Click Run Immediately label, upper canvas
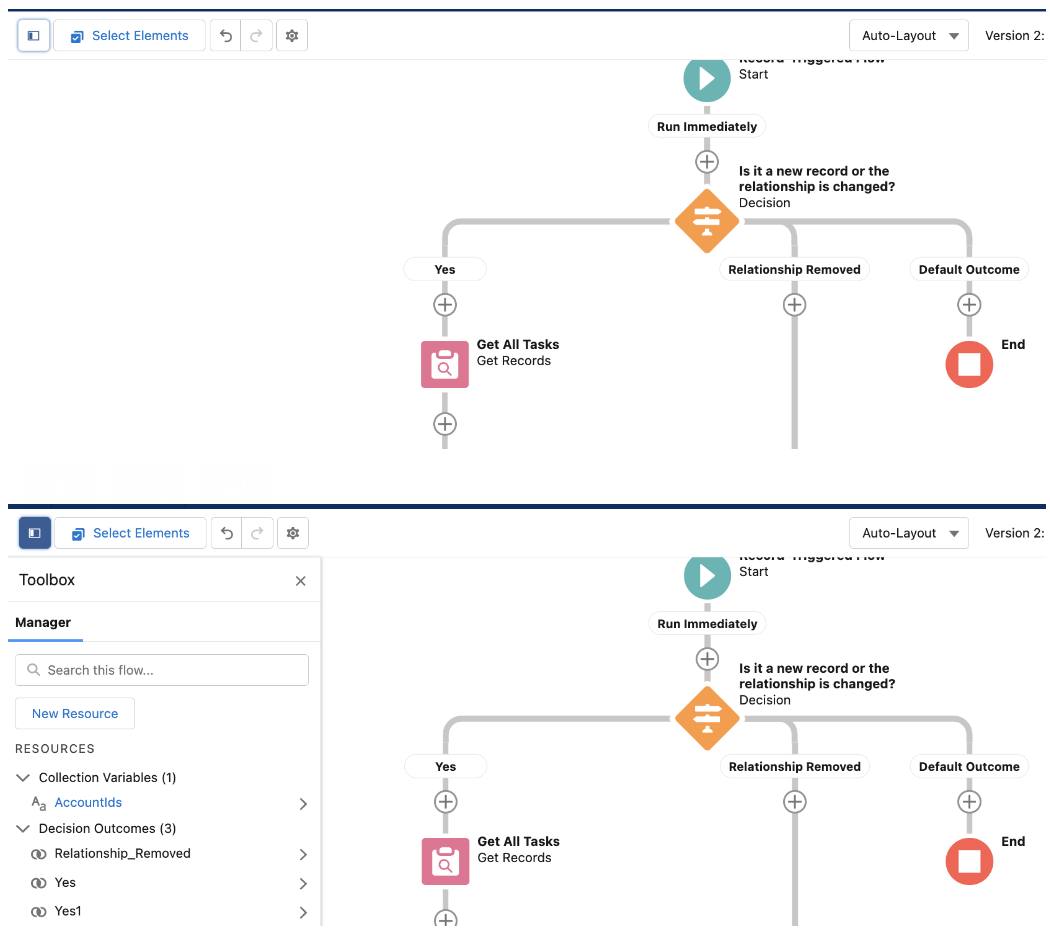Screen dimensions: 1050x936 pos(706,127)
